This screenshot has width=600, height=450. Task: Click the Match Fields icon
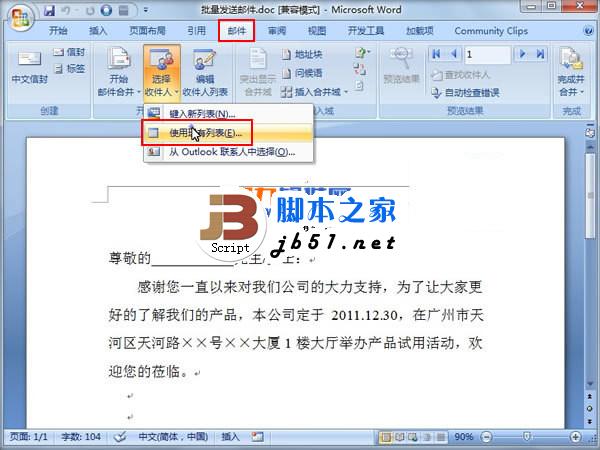[360, 69]
